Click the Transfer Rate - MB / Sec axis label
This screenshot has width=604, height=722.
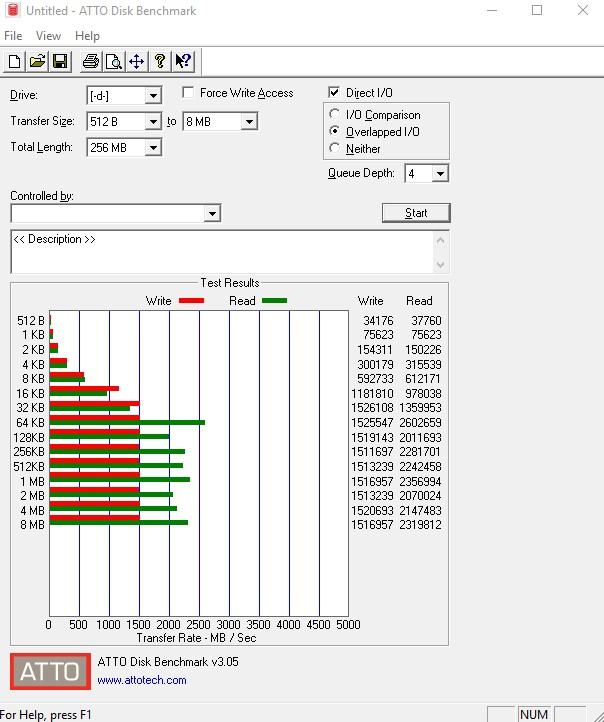coord(197,638)
